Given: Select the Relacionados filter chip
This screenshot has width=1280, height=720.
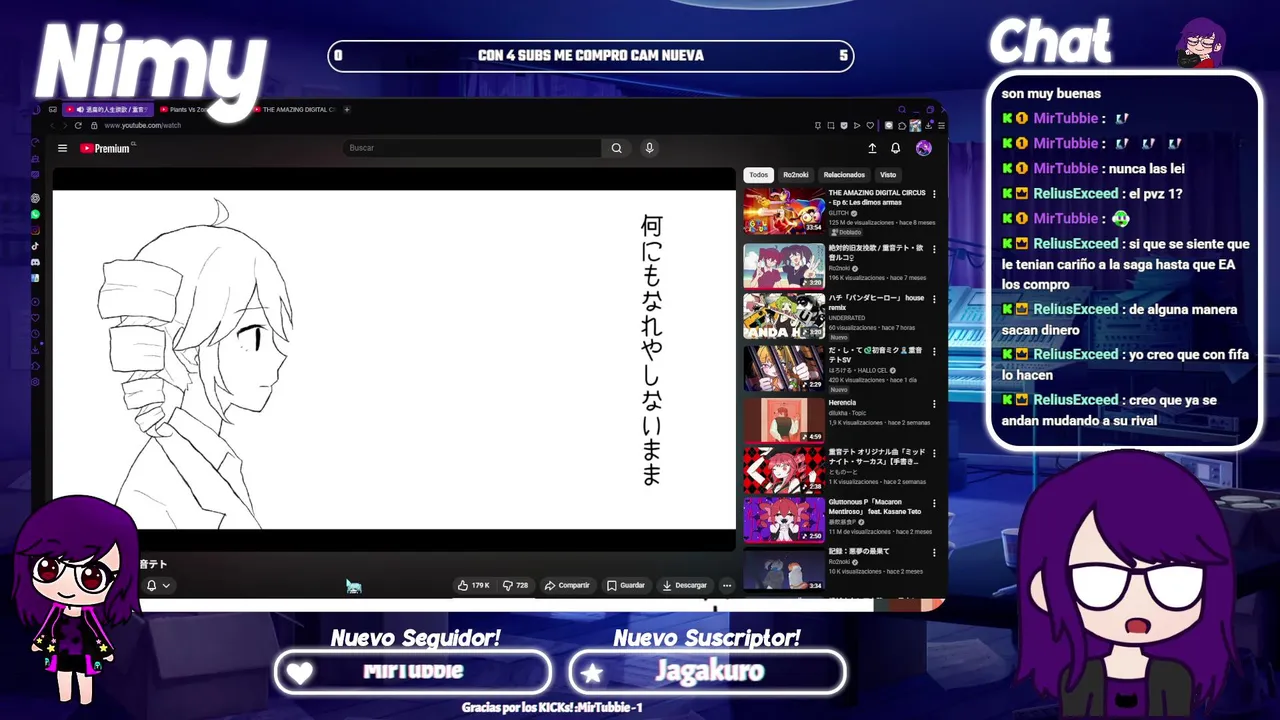Looking at the screenshot, I should pyautogui.click(x=844, y=175).
